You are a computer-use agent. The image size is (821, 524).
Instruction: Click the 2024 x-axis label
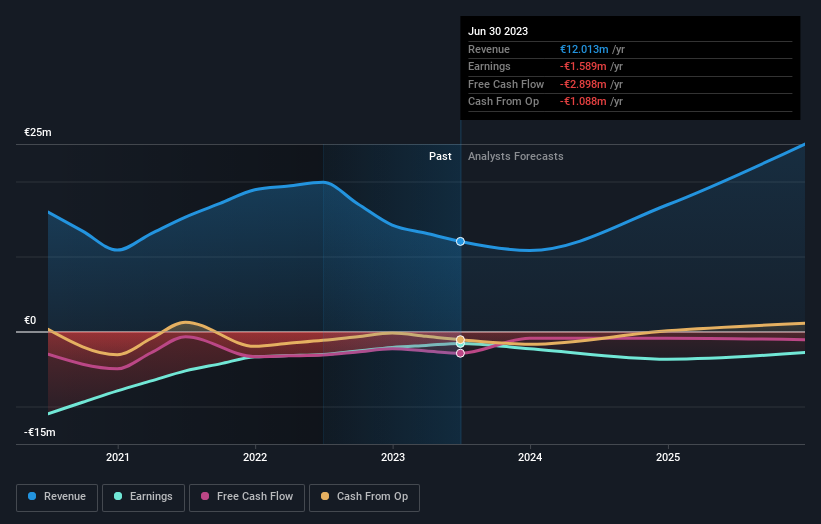click(530, 458)
